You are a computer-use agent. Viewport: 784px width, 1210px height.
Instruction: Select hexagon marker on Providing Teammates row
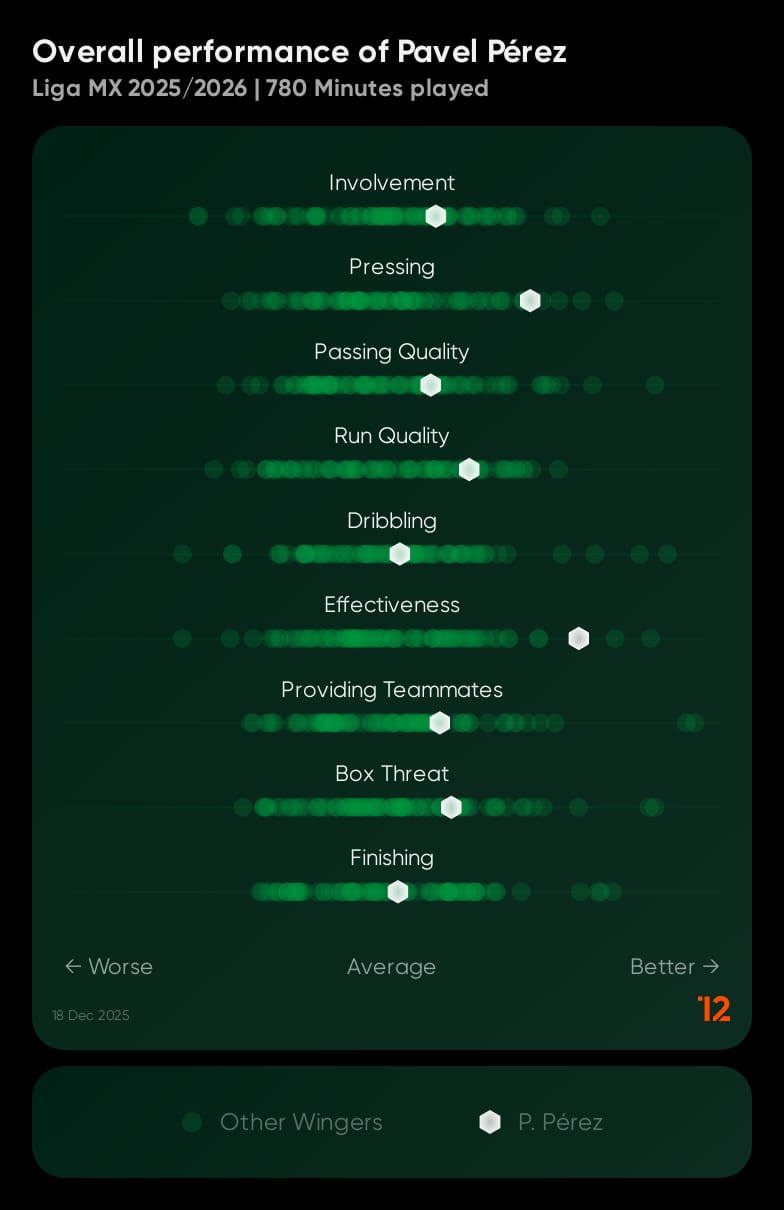click(x=439, y=723)
